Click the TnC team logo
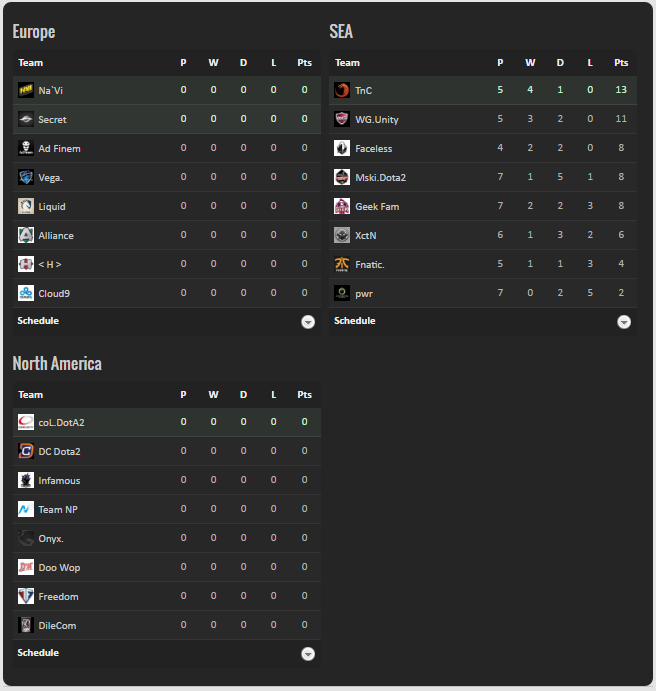 point(342,91)
